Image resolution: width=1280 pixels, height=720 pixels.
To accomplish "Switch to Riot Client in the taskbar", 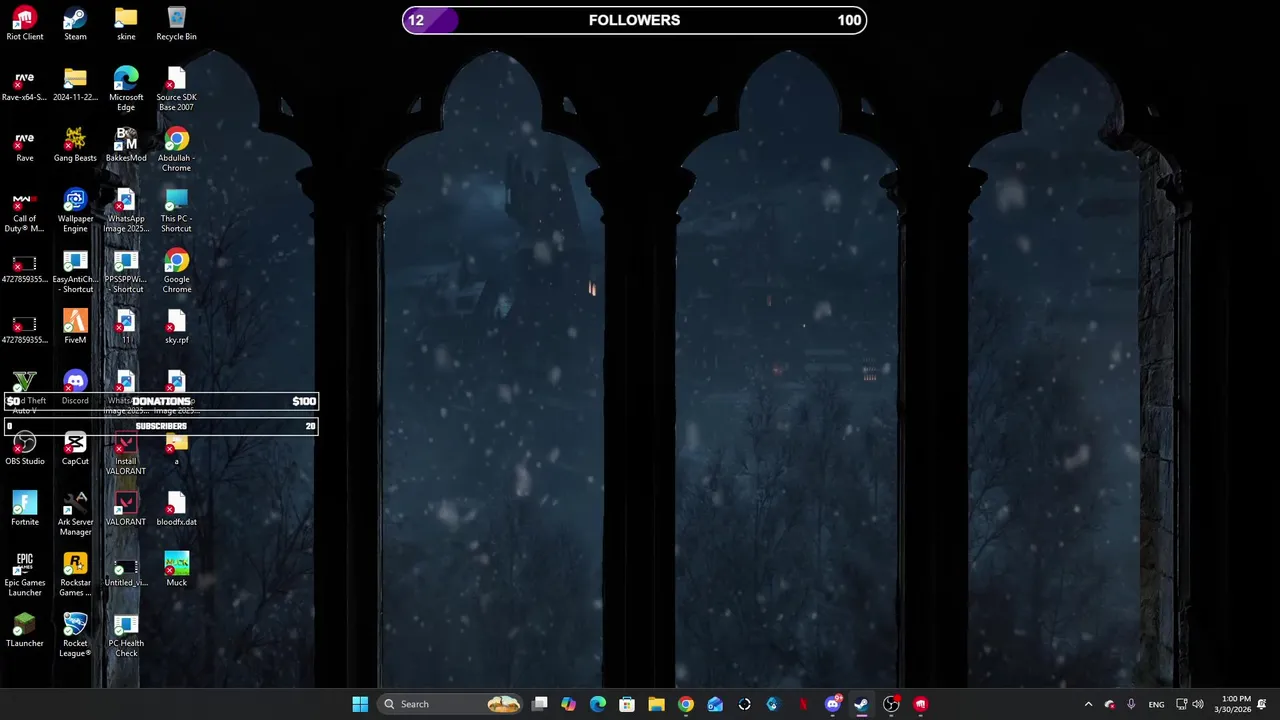I will click(920, 704).
